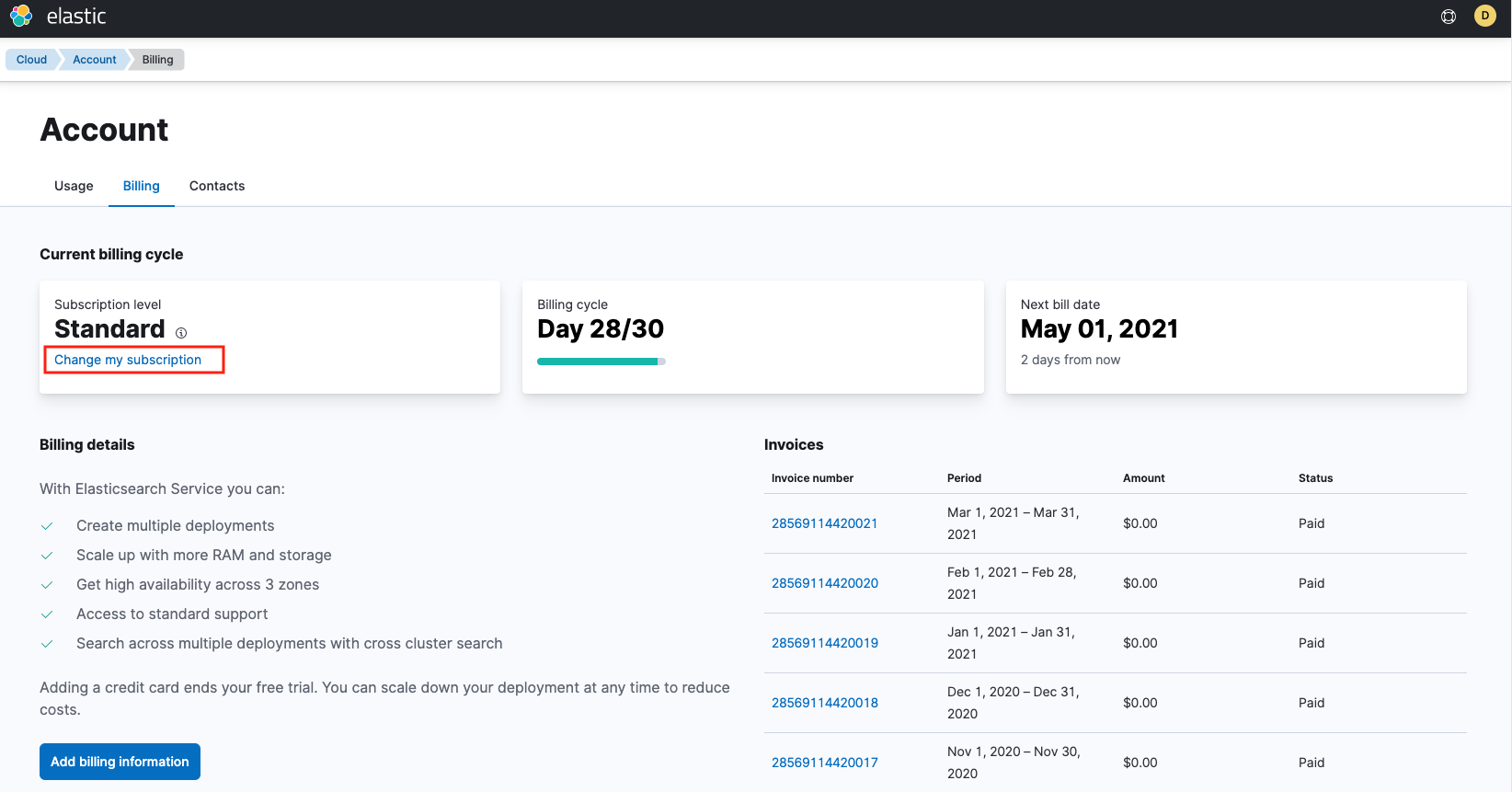The image size is (1512, 792).
Task: Open the help lifebuoy icon
Action: (1449, 17)
